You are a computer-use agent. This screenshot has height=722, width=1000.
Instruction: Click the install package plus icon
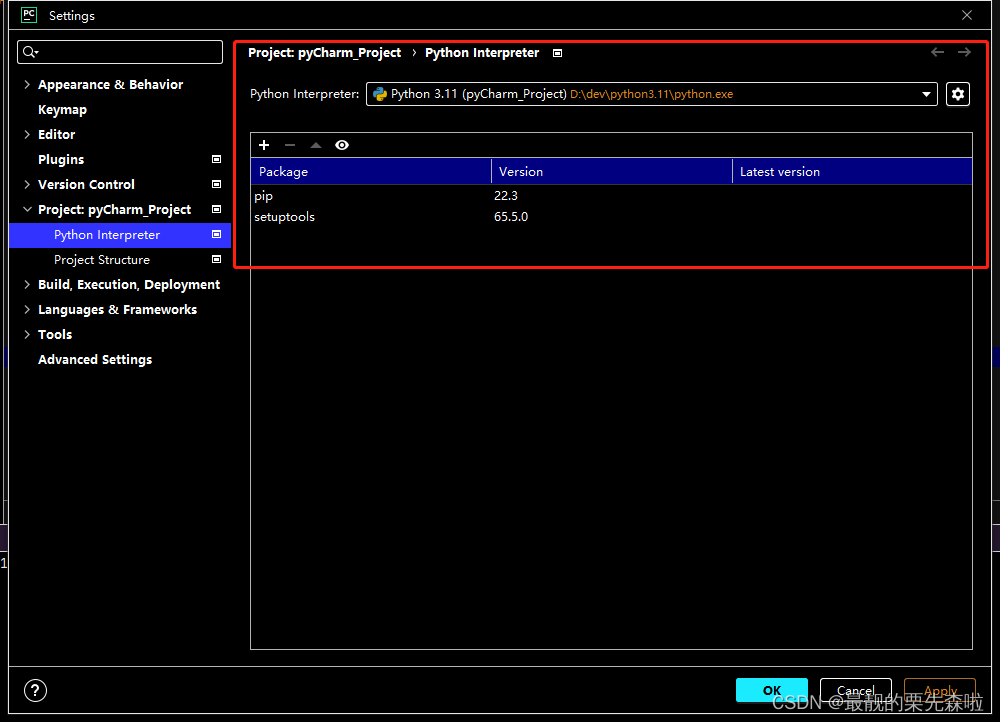tap(264, 145)
